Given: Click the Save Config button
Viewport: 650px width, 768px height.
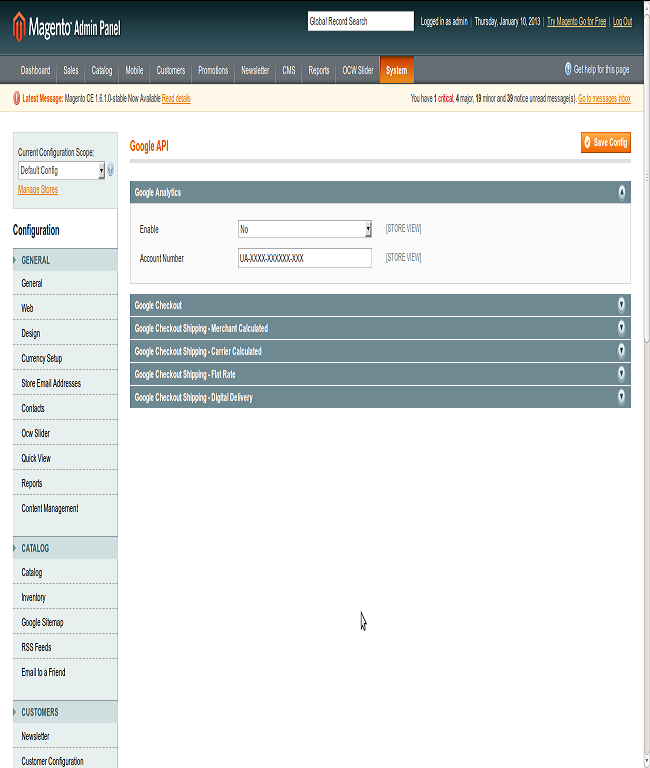Looking at the screenshot, I should 606,143.
